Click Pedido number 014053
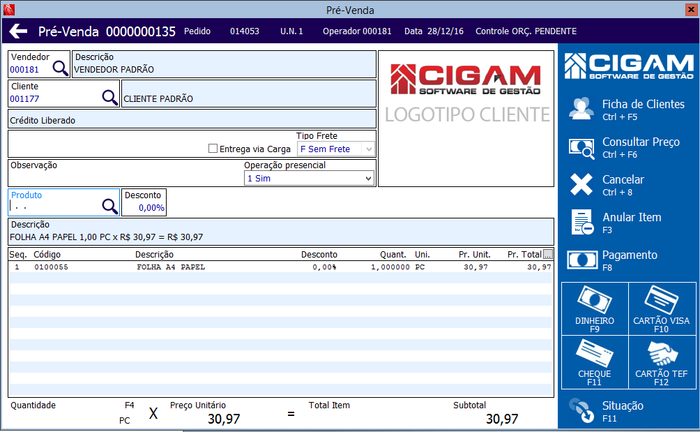The image size is (700, 432). click(244, 31)
